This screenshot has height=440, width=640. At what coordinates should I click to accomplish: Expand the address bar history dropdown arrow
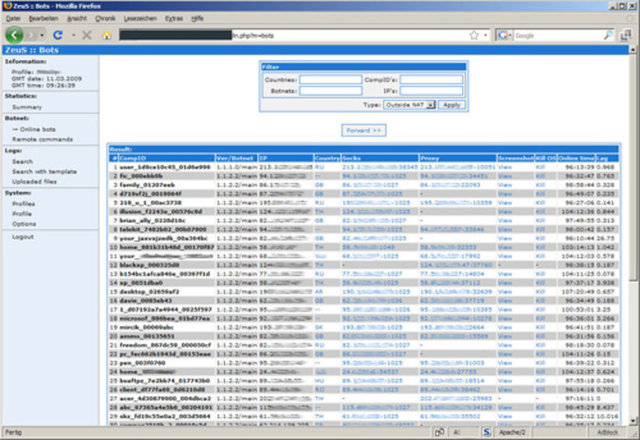(487, 34)
